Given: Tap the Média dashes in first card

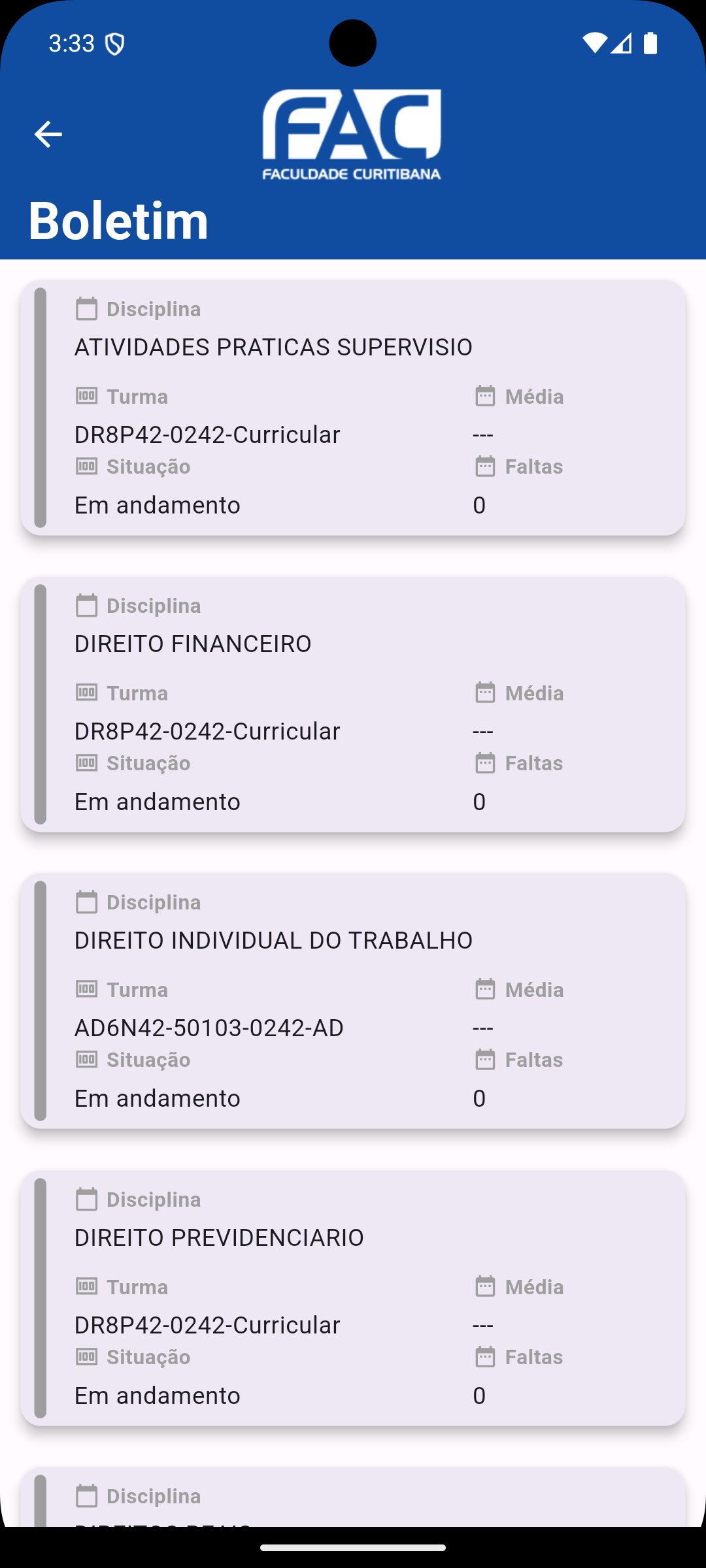Looking at the screenshot, I should pos(483,434).
